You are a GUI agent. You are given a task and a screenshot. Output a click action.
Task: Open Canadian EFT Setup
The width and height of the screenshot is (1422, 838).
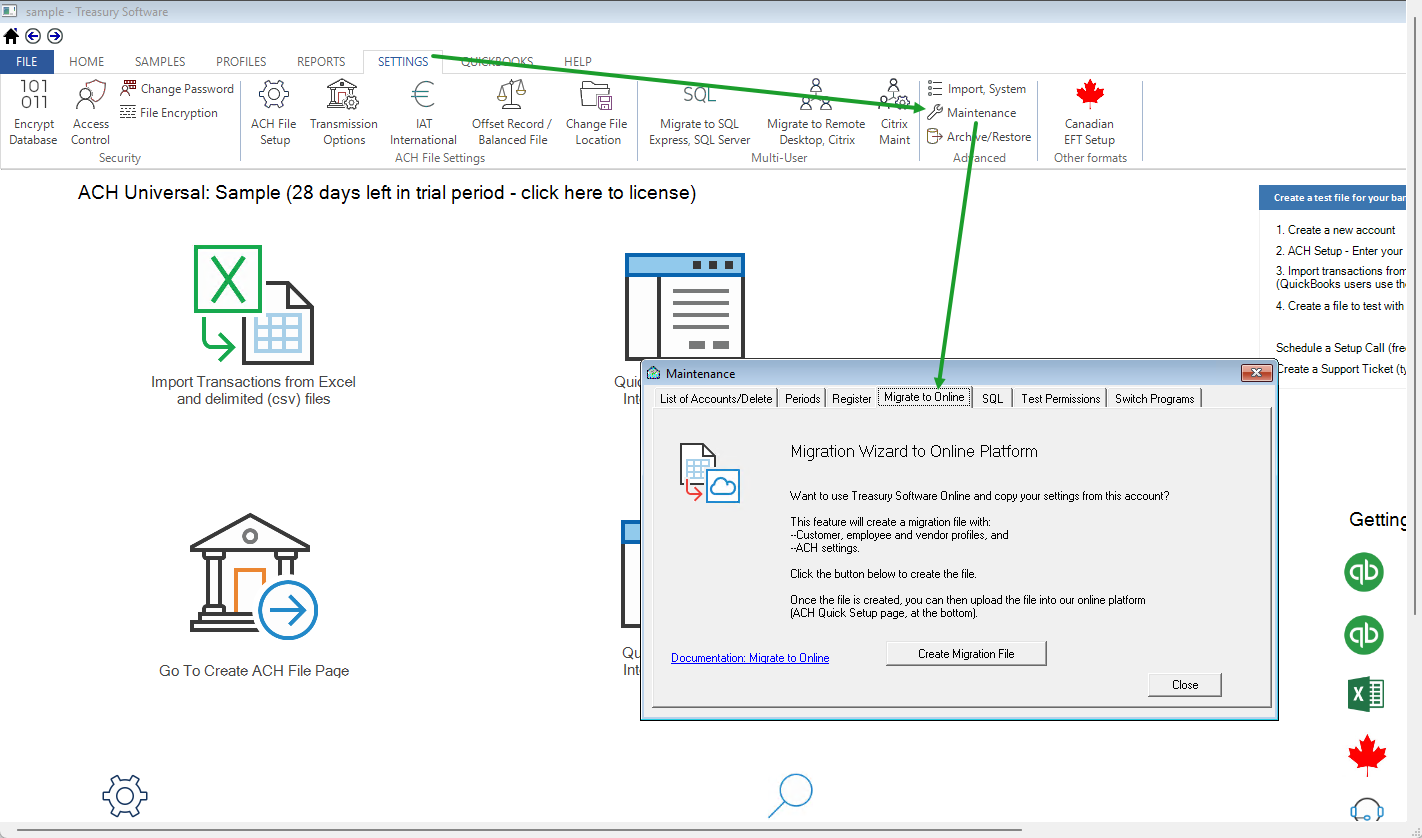1089,112
